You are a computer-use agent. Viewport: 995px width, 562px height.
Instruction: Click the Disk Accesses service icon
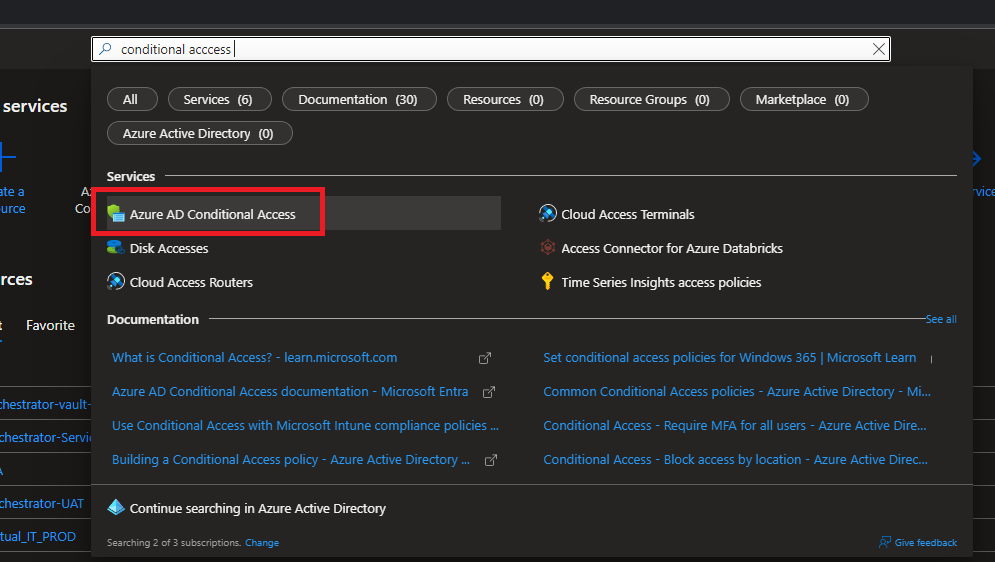115,247
